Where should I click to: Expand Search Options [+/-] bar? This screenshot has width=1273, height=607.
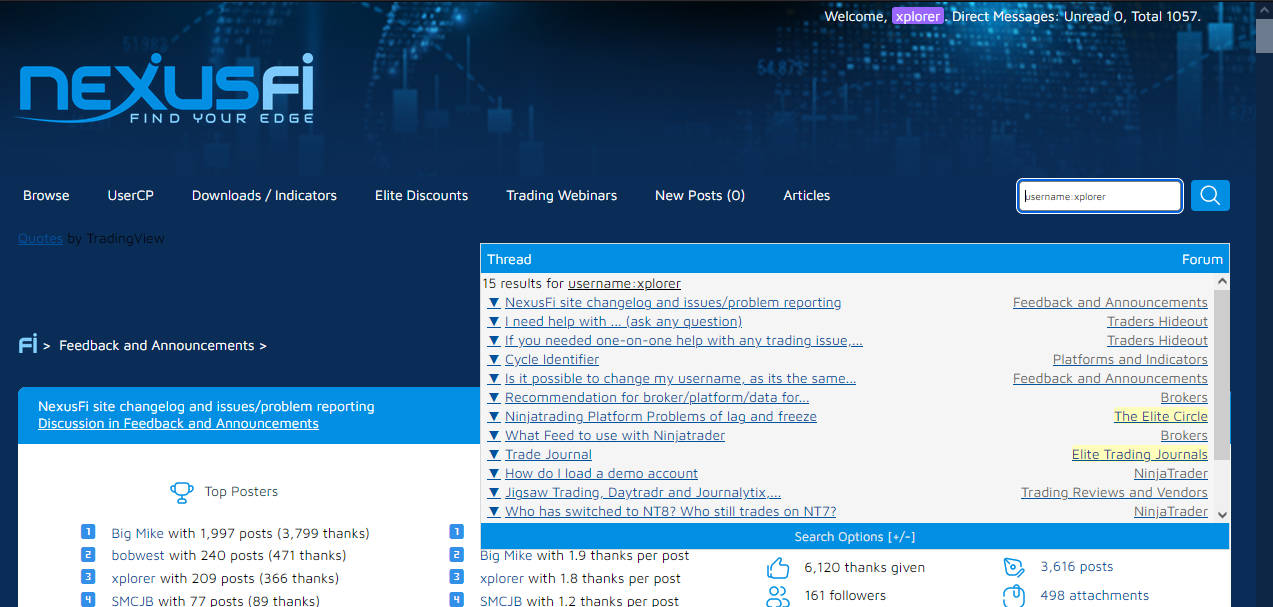tap(855, 537)
